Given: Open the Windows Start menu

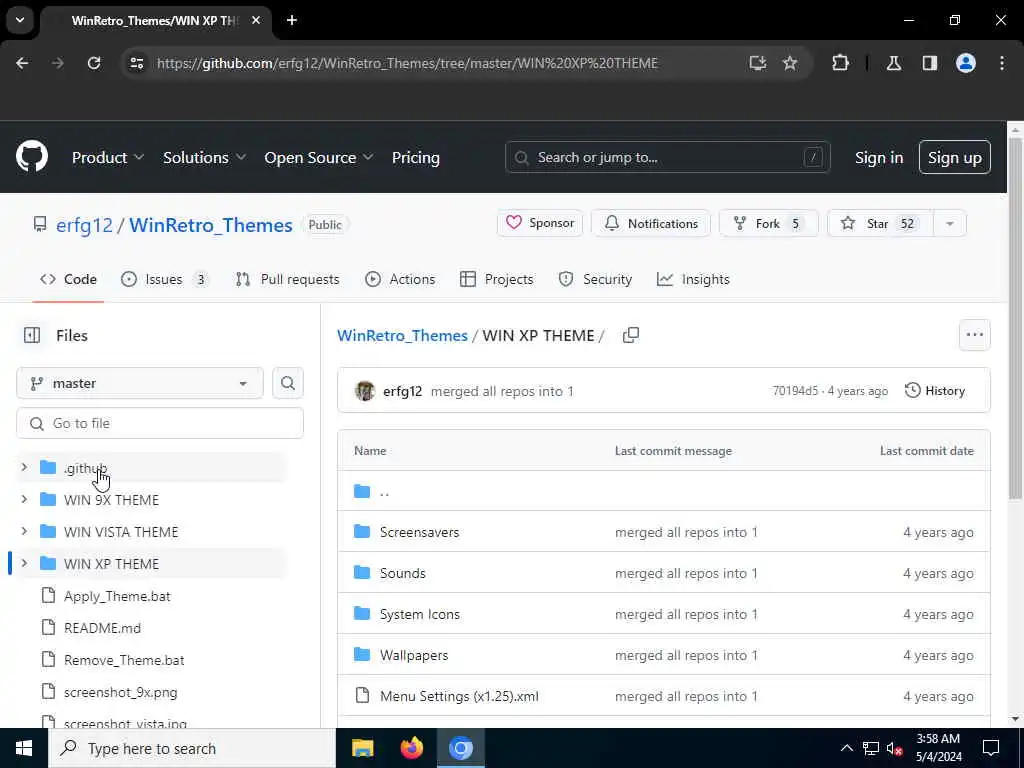Looking at the screenshot, I should coord(24,748).
